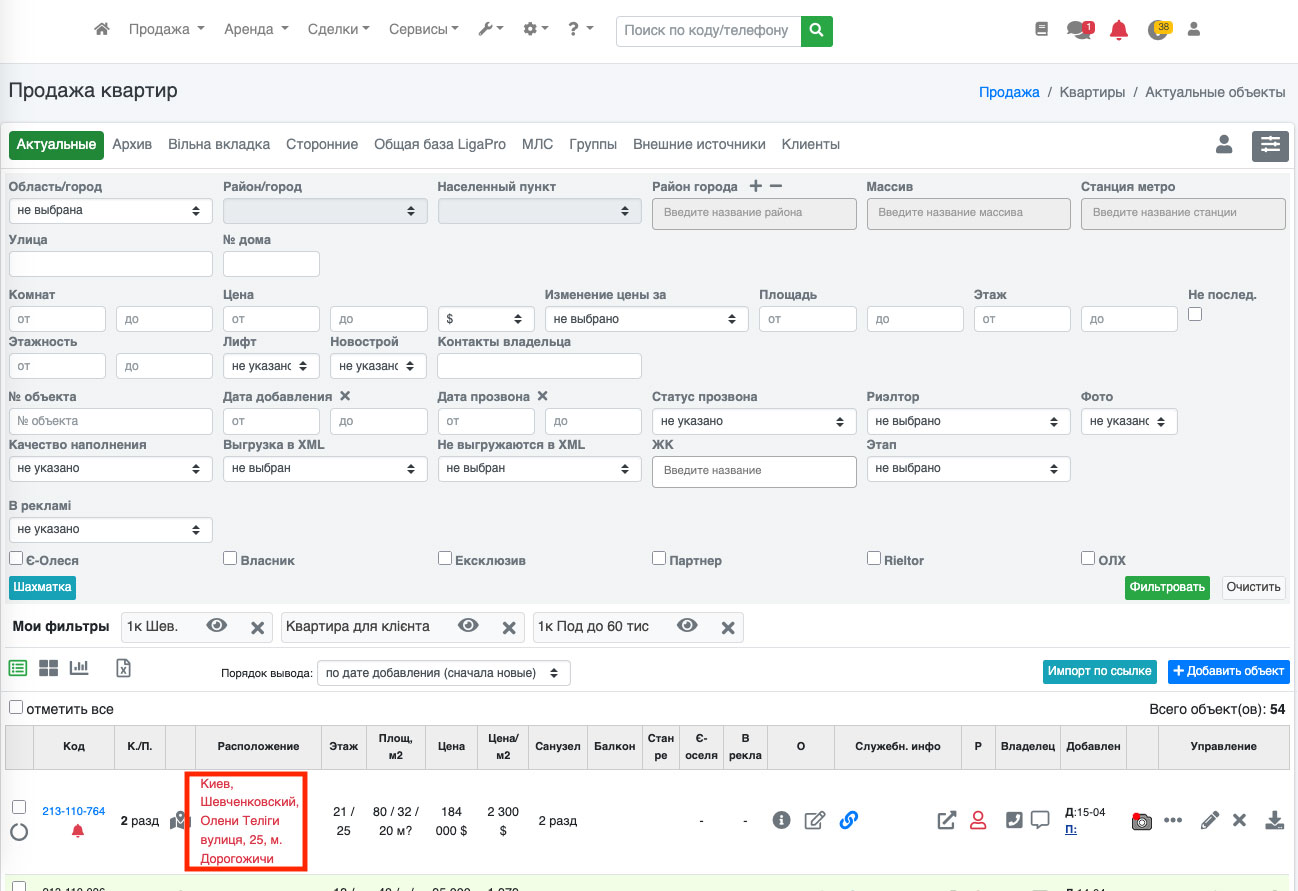This screenshot has height=891, width=1298.
Task: Open the red notifications bell
Action: click(x=1119, y=30)
